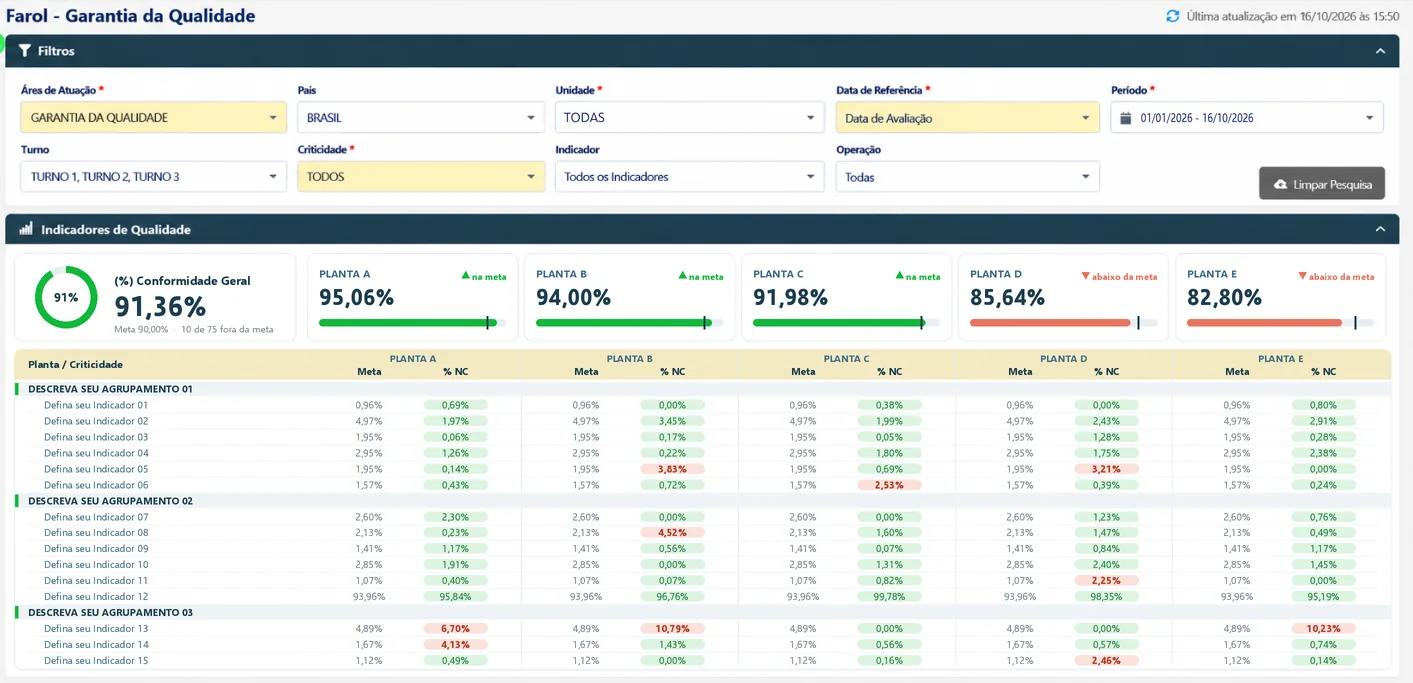Image resolution: width=1413 pixels, height=683 pixels.
Task: Select the DESCREVA SEU AGRUPAMENTO 02 group row
Action: pos(702,501)
